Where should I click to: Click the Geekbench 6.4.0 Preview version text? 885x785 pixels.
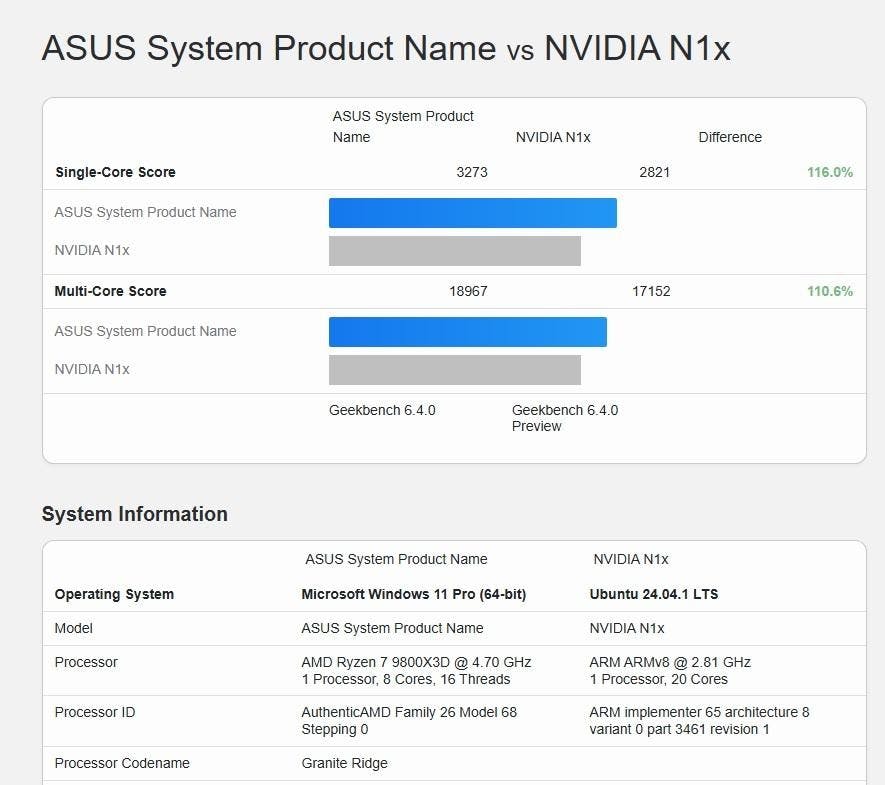coord(564,418)
